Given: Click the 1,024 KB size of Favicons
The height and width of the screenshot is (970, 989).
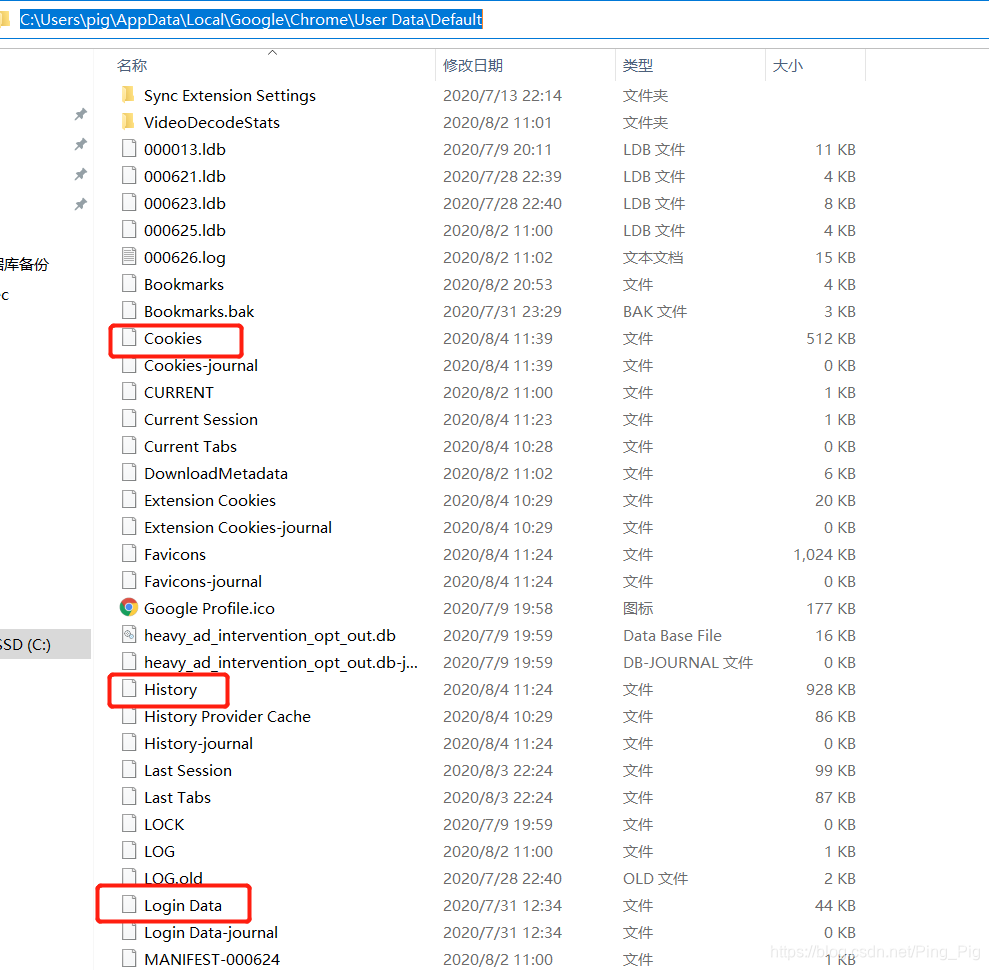Looking at the screenshot, I should [824, 554].
